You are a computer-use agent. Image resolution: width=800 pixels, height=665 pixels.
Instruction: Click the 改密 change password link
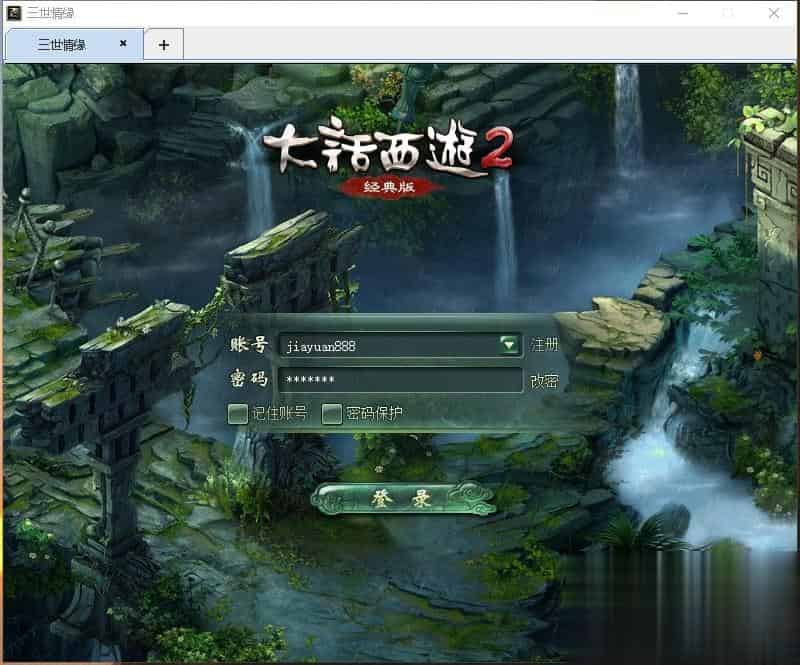coord(545,381)
